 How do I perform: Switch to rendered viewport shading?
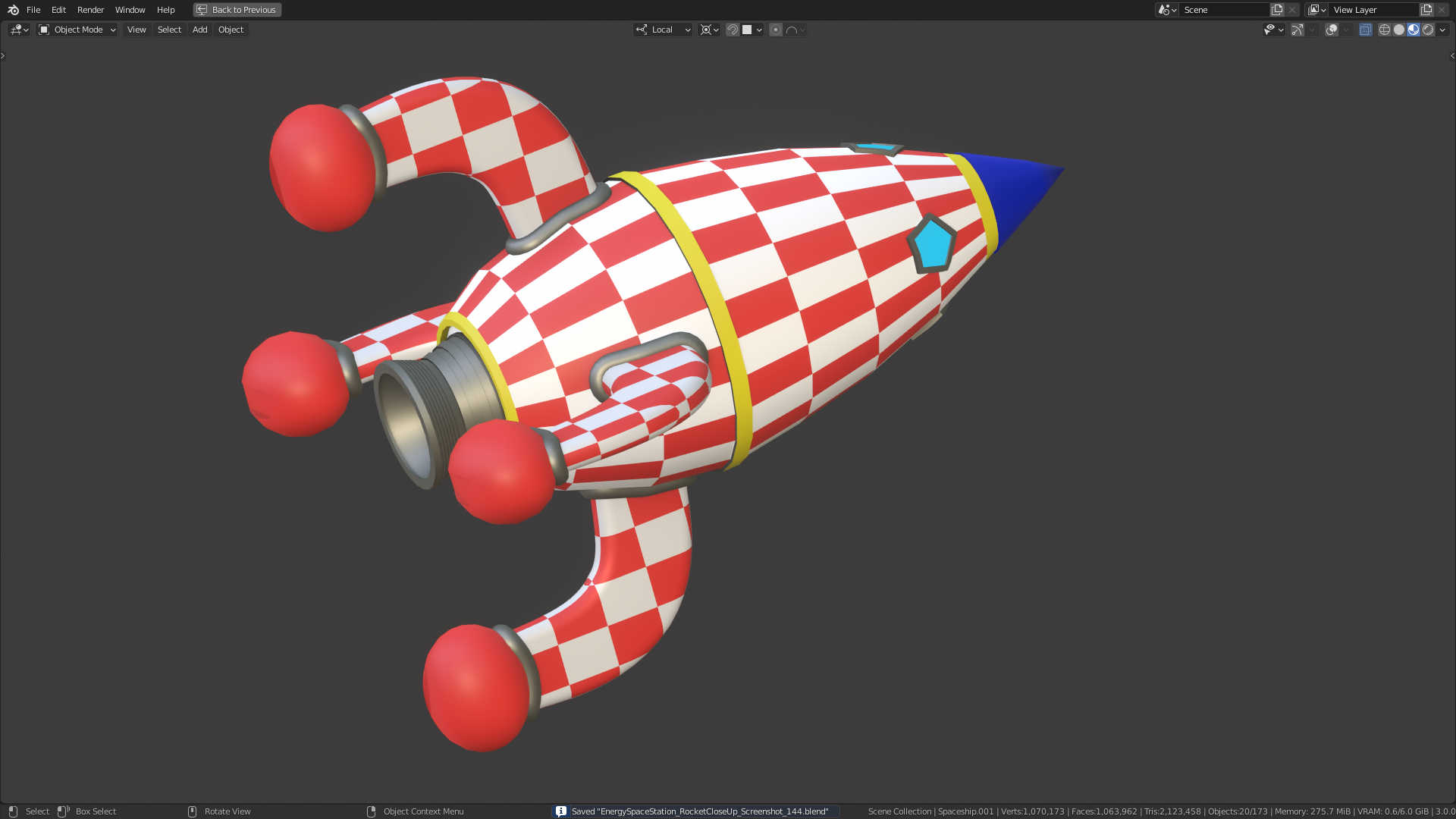click(1428, 30)
